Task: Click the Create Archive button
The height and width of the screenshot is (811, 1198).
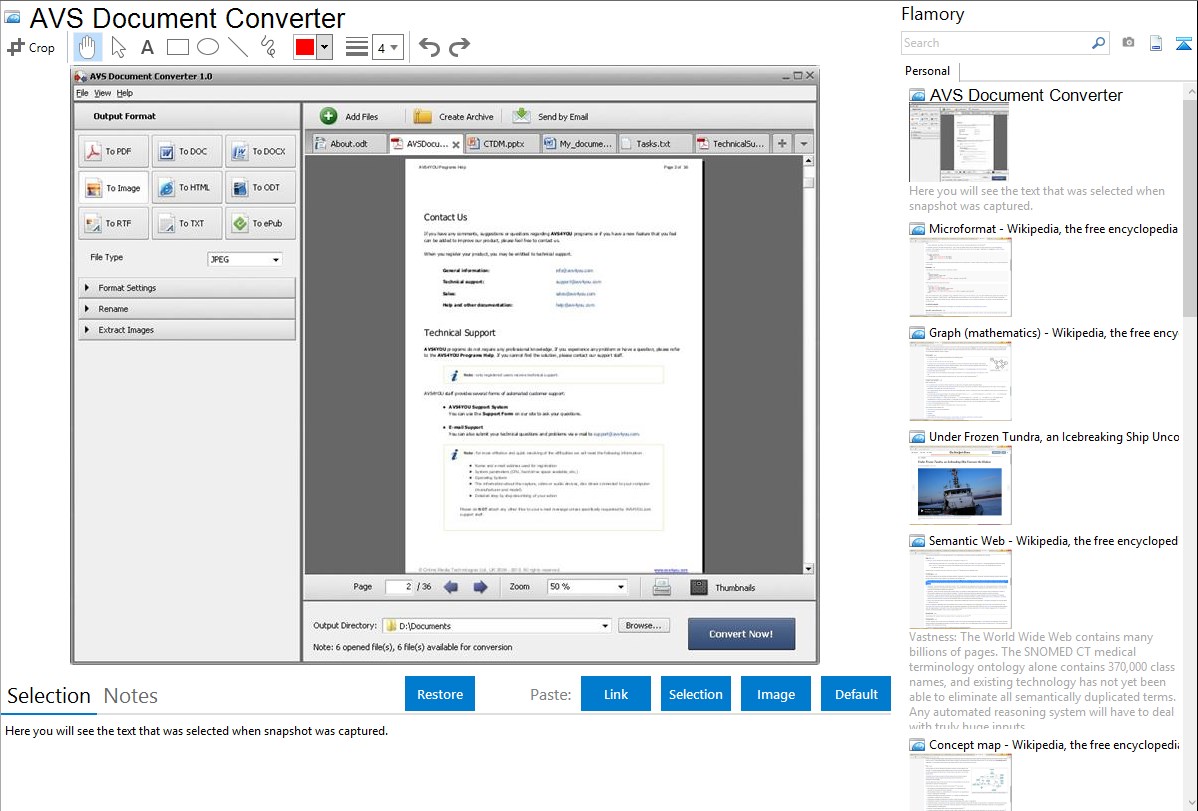Action: pyautogui.click(x=454, y=116)
